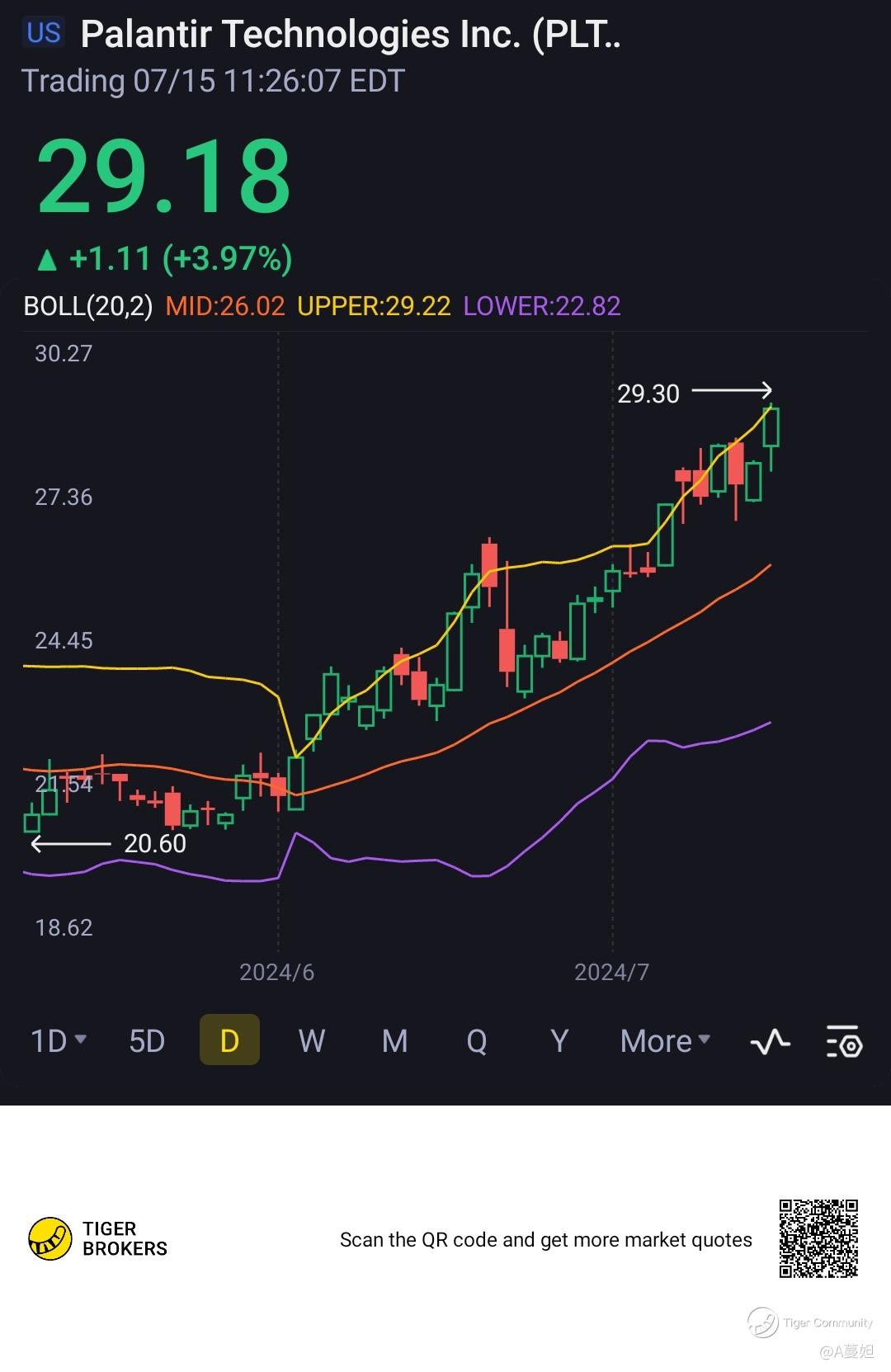
Task: Switch to the W weekly tab
Action: point(312,1041)
